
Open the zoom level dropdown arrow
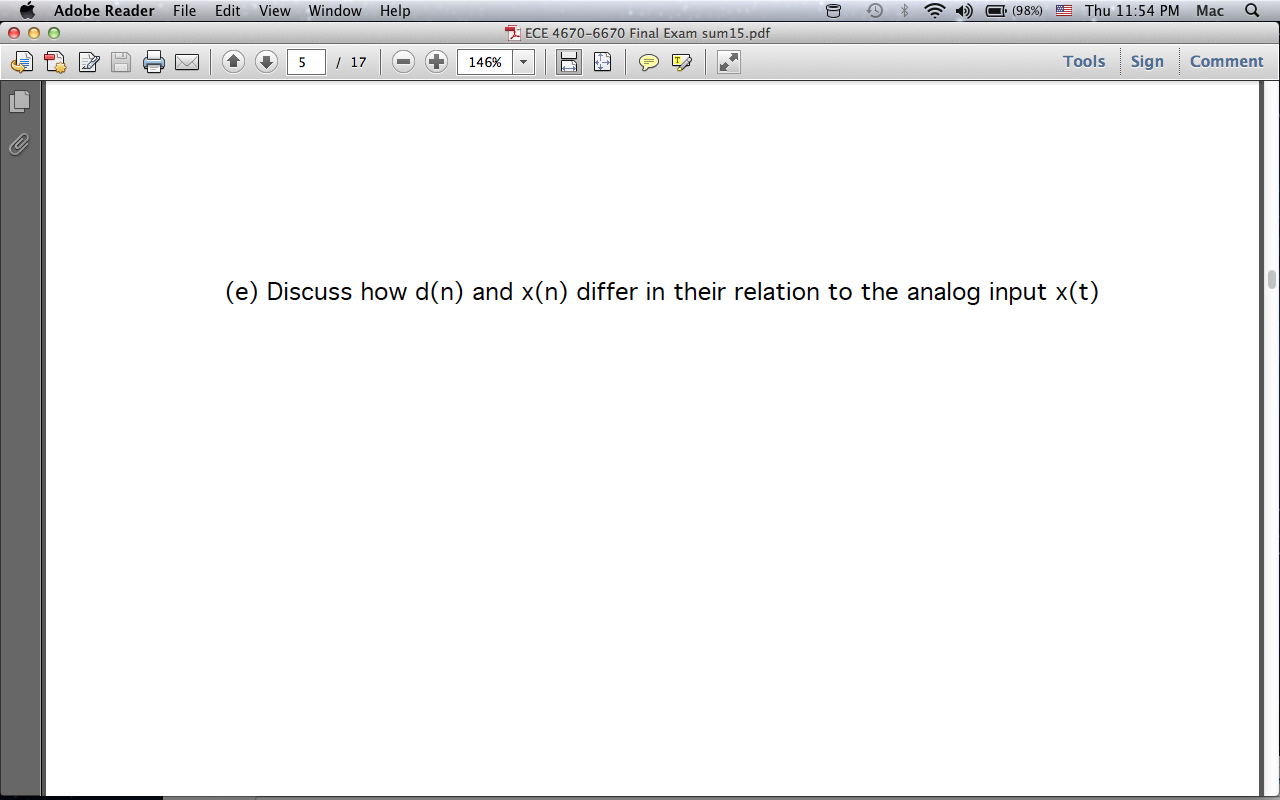tap(524, 62)
